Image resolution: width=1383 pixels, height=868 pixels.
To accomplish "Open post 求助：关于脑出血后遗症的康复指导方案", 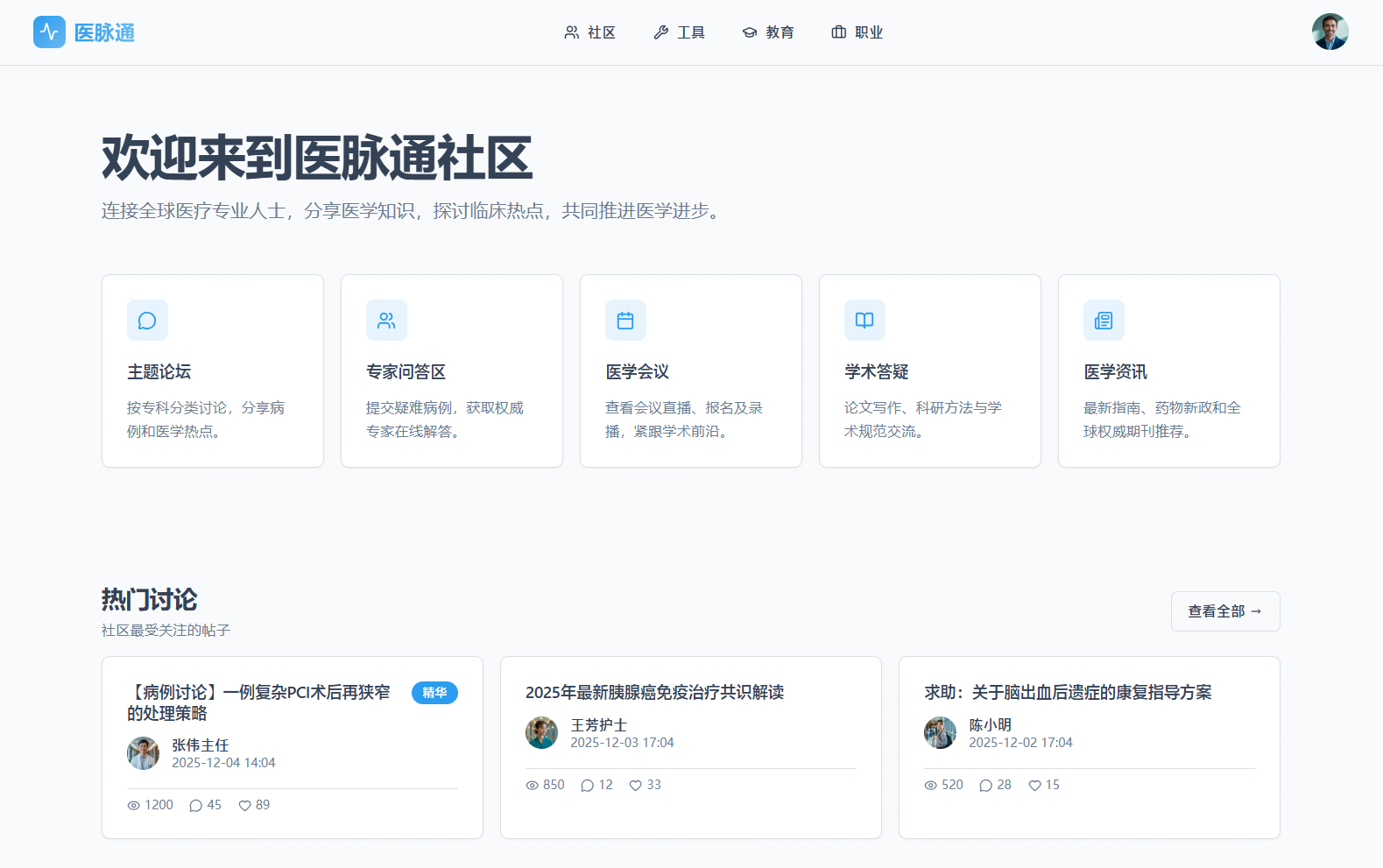I will pos(1068,693).
